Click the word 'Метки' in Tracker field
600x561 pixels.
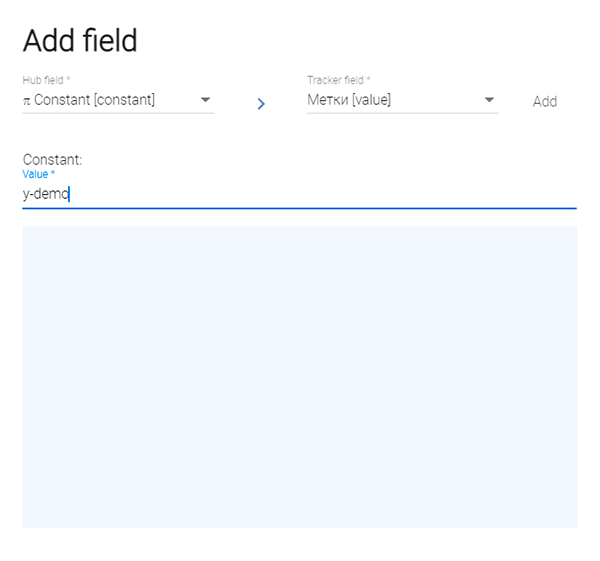327,100
